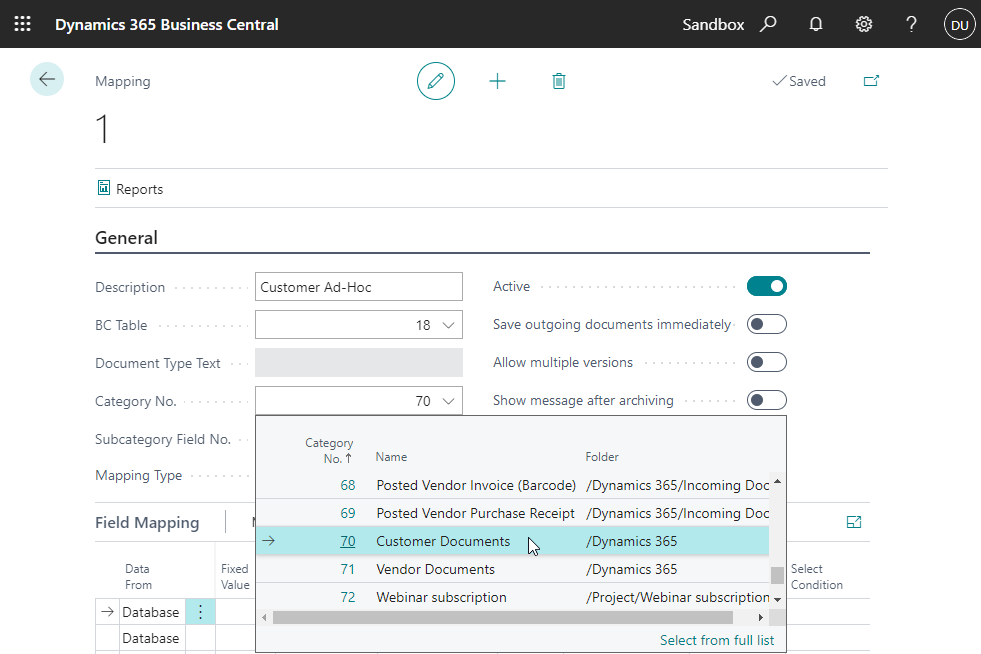
Task: Enable Save outgoing documents immediately
Action: [x=767, y=325]
